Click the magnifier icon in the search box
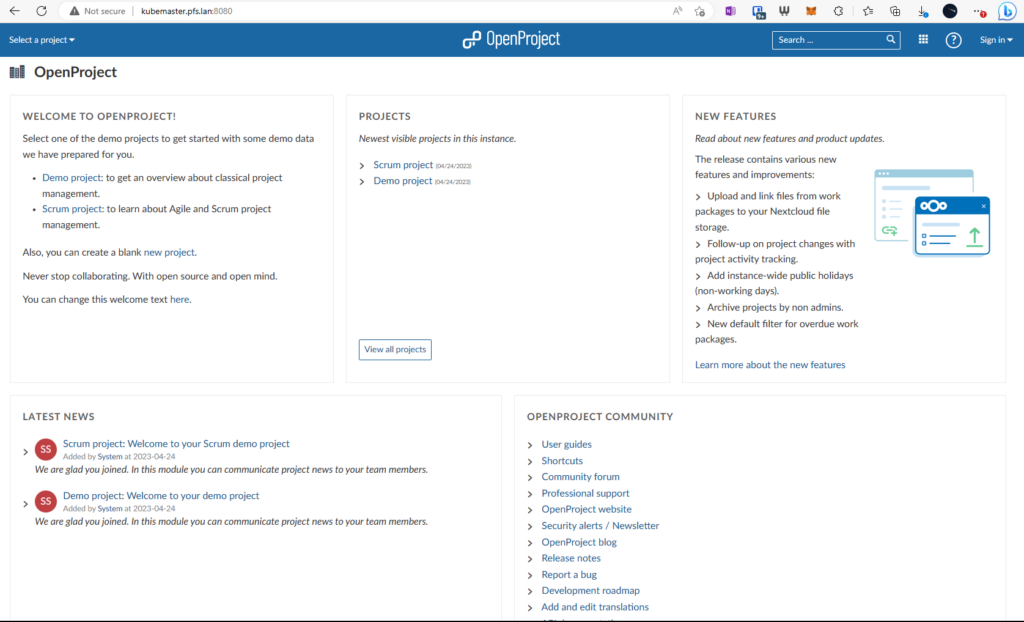 pos(890,40)
